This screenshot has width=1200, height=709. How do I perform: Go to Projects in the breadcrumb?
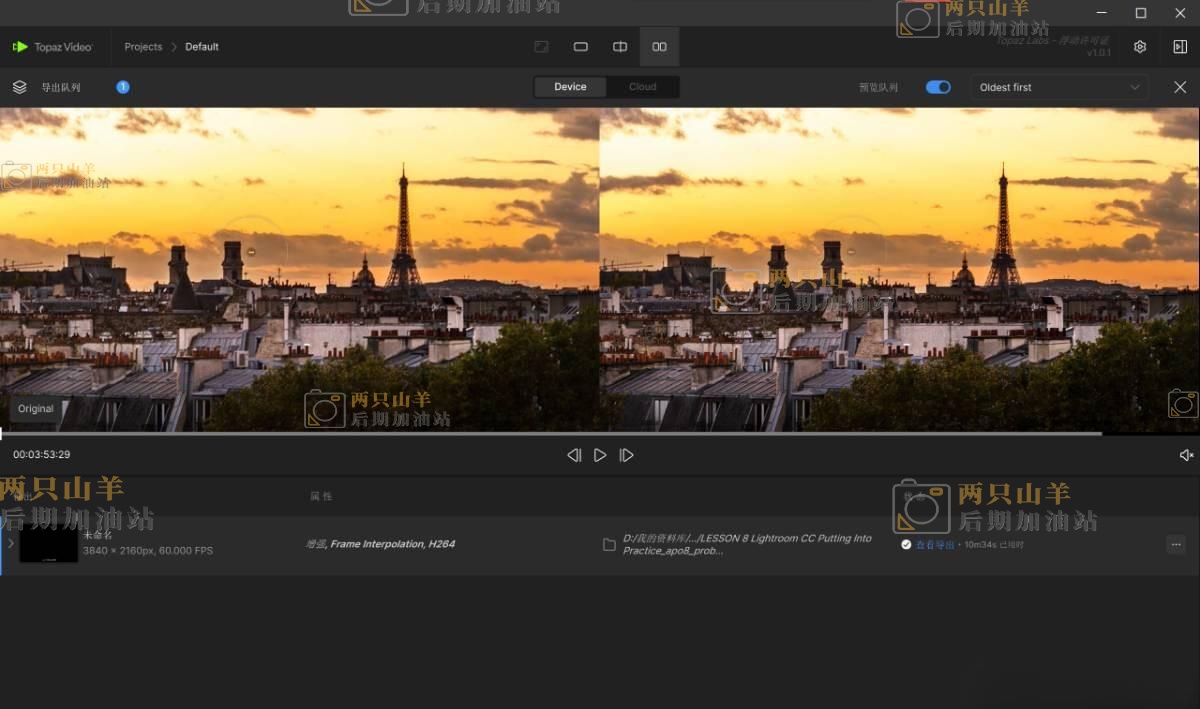[143, 47]
